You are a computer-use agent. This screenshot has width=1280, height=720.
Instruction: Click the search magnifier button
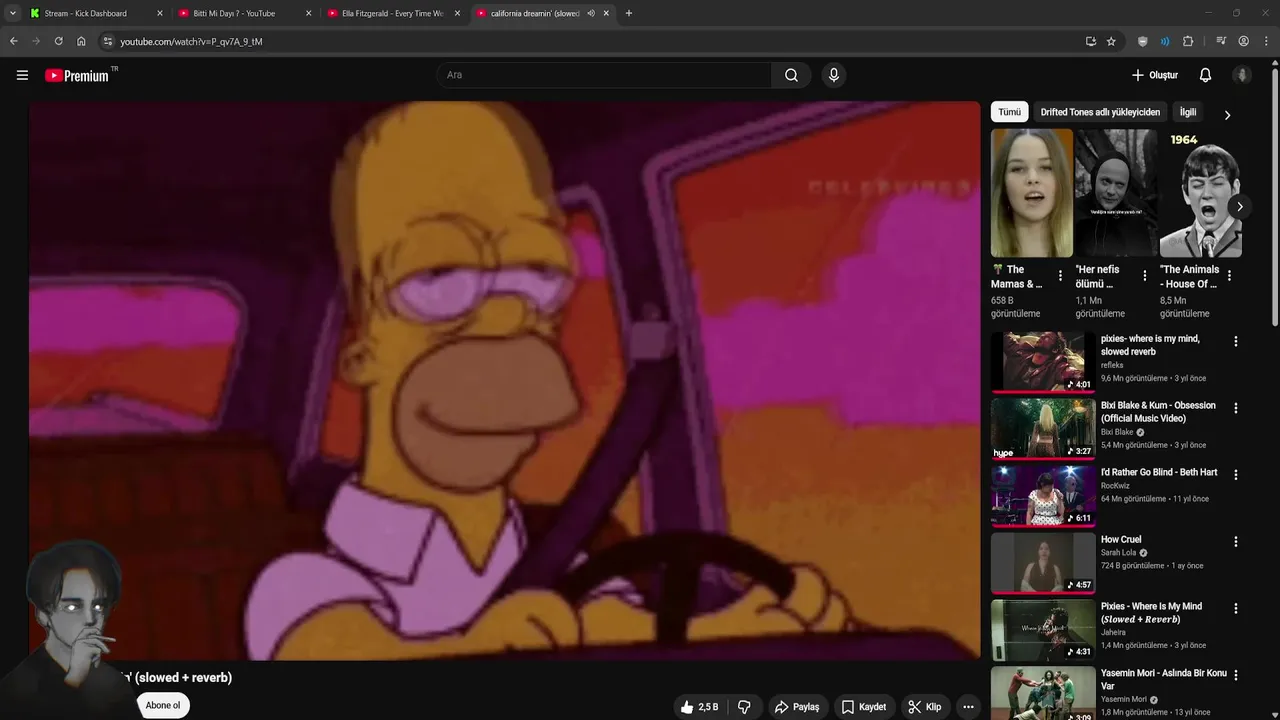pos(791,75)
